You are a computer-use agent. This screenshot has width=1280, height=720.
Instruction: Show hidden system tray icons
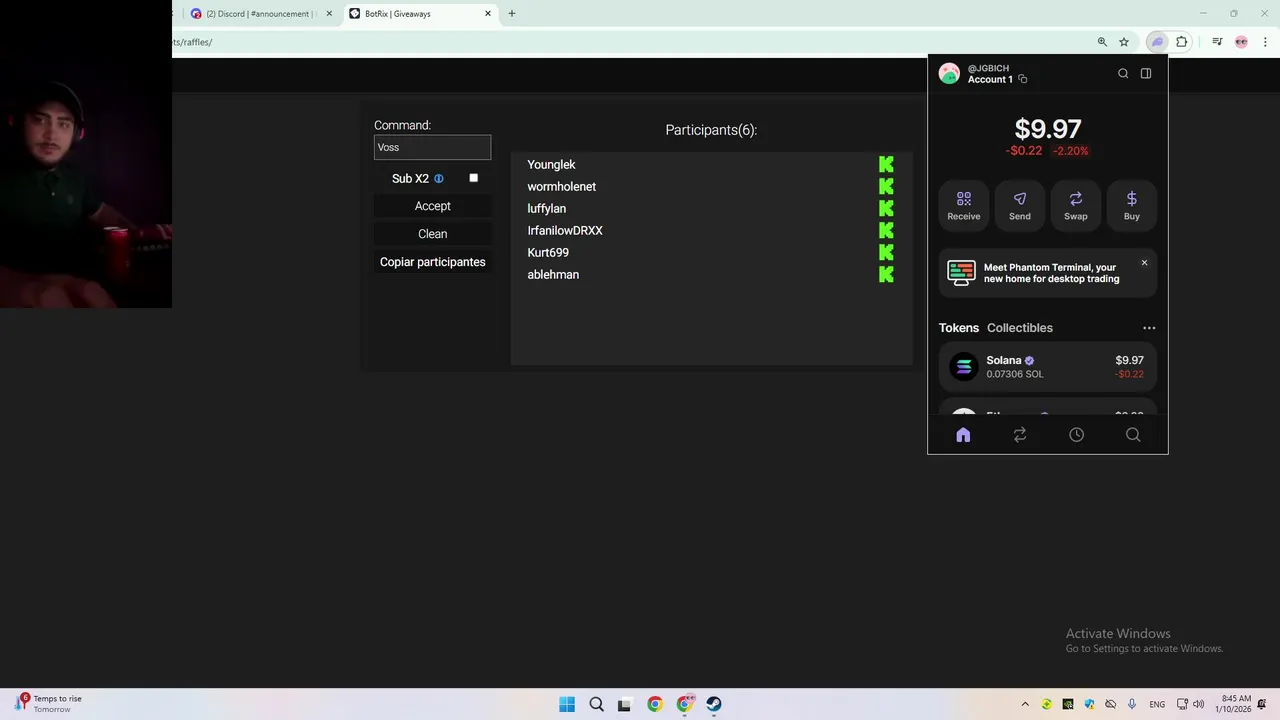(x=1025, y=704)
